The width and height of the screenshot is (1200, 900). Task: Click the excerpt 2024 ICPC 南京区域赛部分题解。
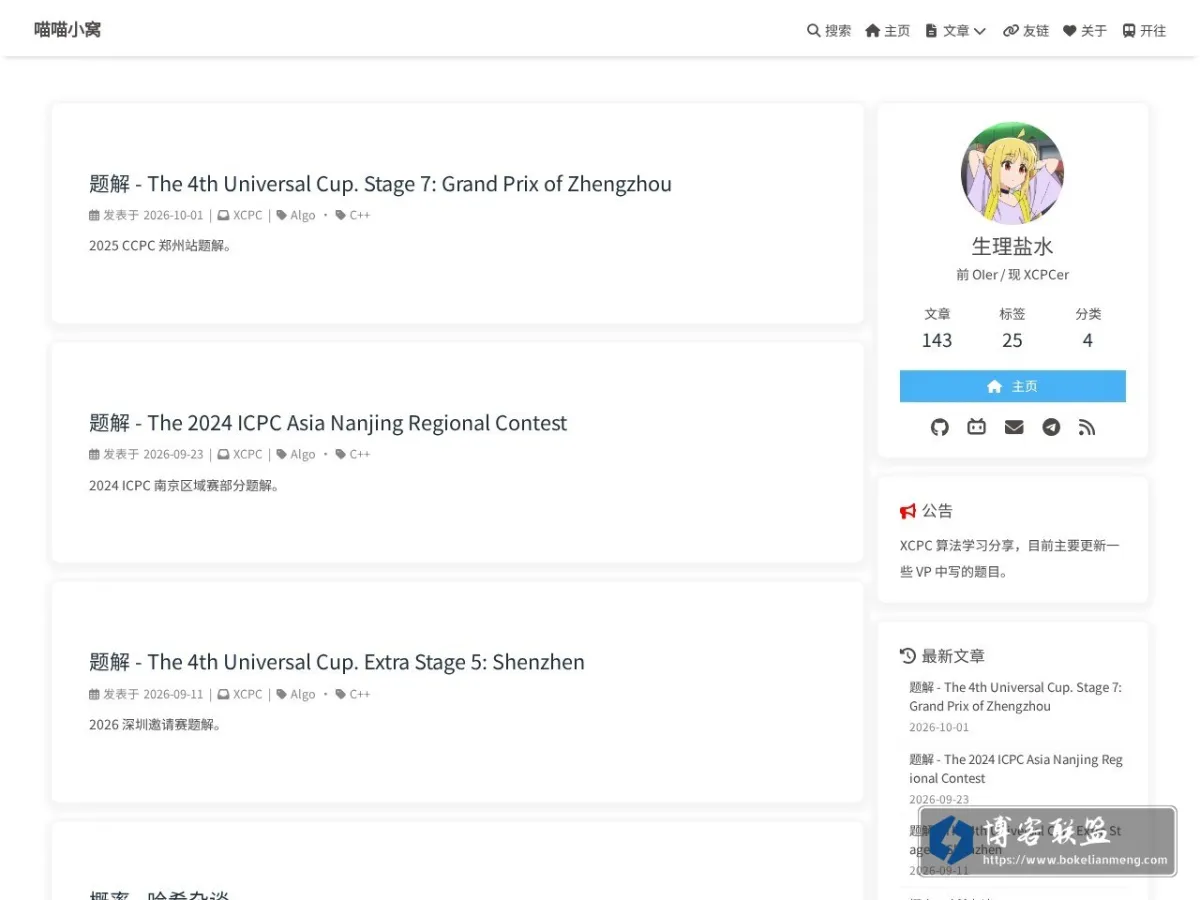[x=185, y=486]
